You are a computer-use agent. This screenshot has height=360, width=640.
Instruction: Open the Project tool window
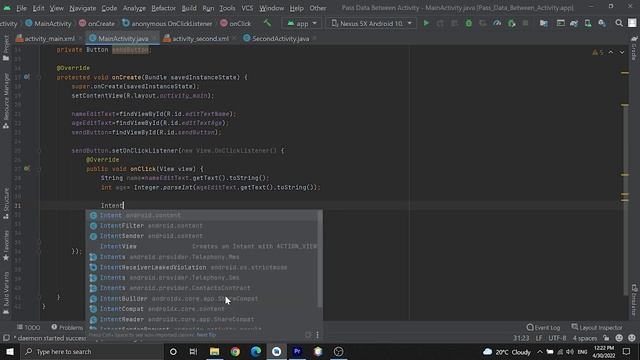[x=6, y=47]
